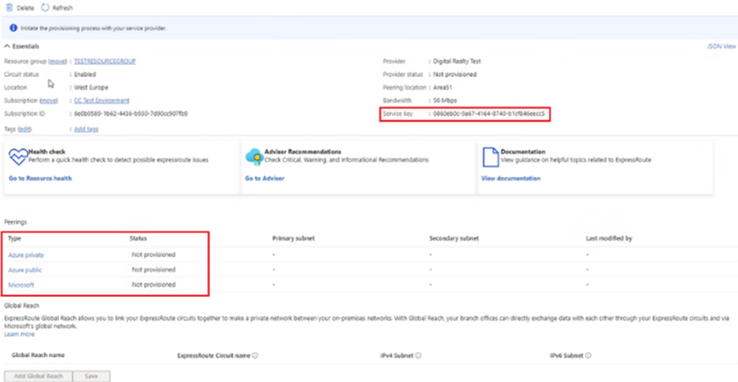Click the Health check card title
738x382 pixels.
point(47,151)
